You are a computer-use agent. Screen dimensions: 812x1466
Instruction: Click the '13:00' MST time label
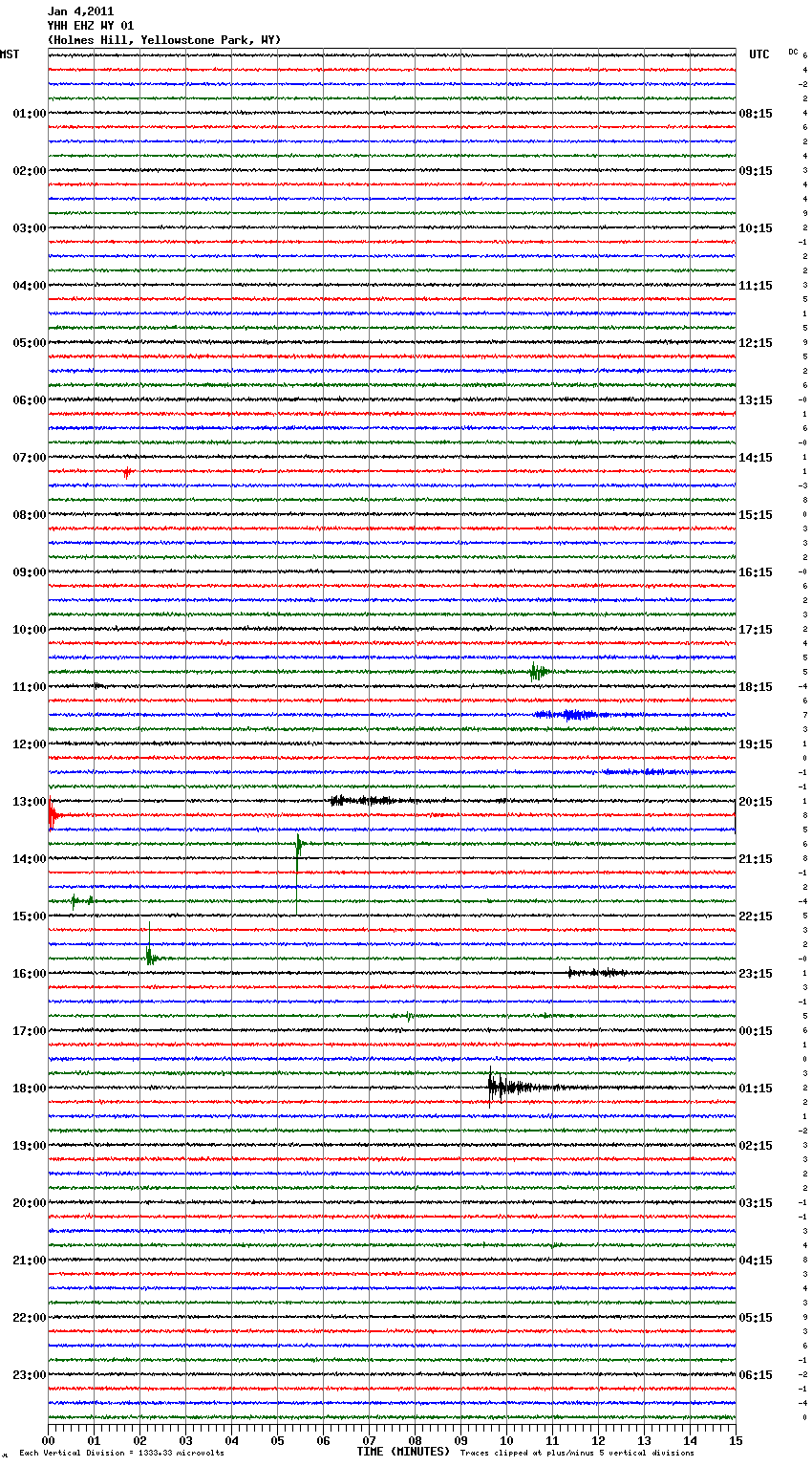click(30, 802)
